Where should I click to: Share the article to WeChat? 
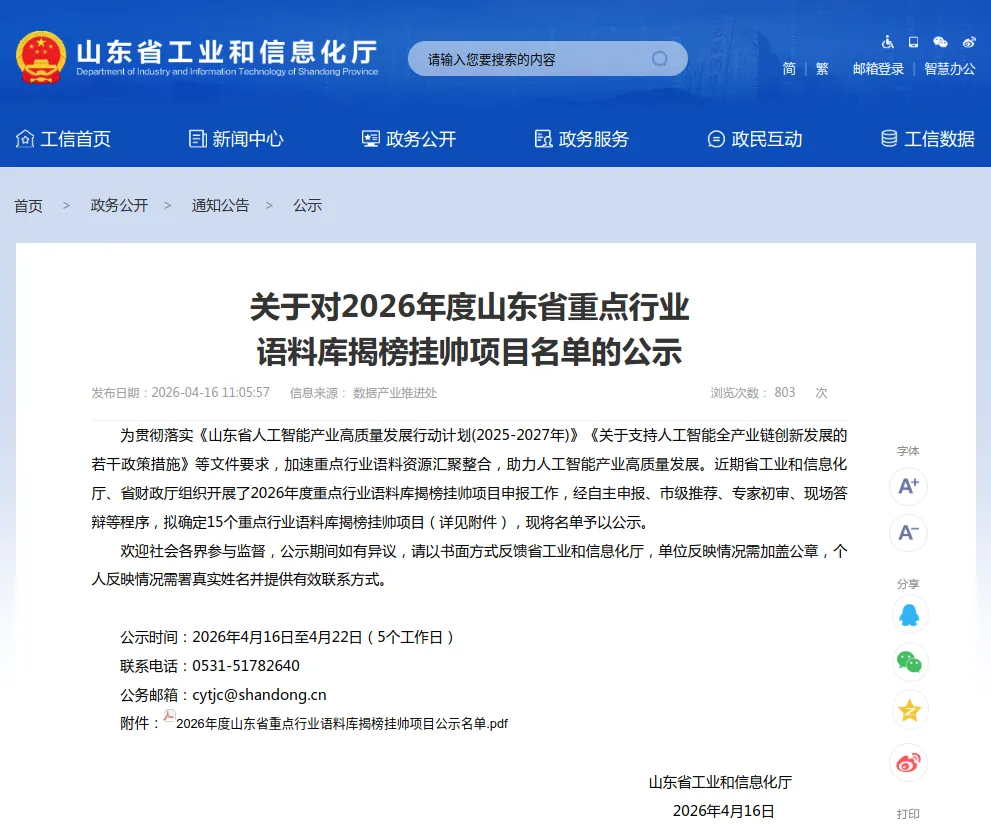[x=909, y=662]
